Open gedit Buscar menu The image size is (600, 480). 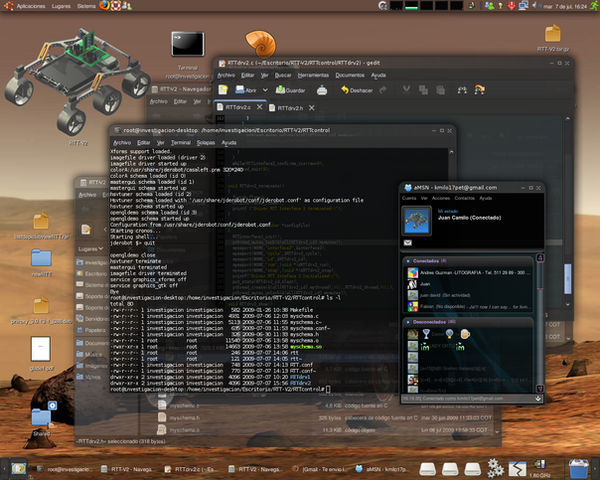point(283,75)
